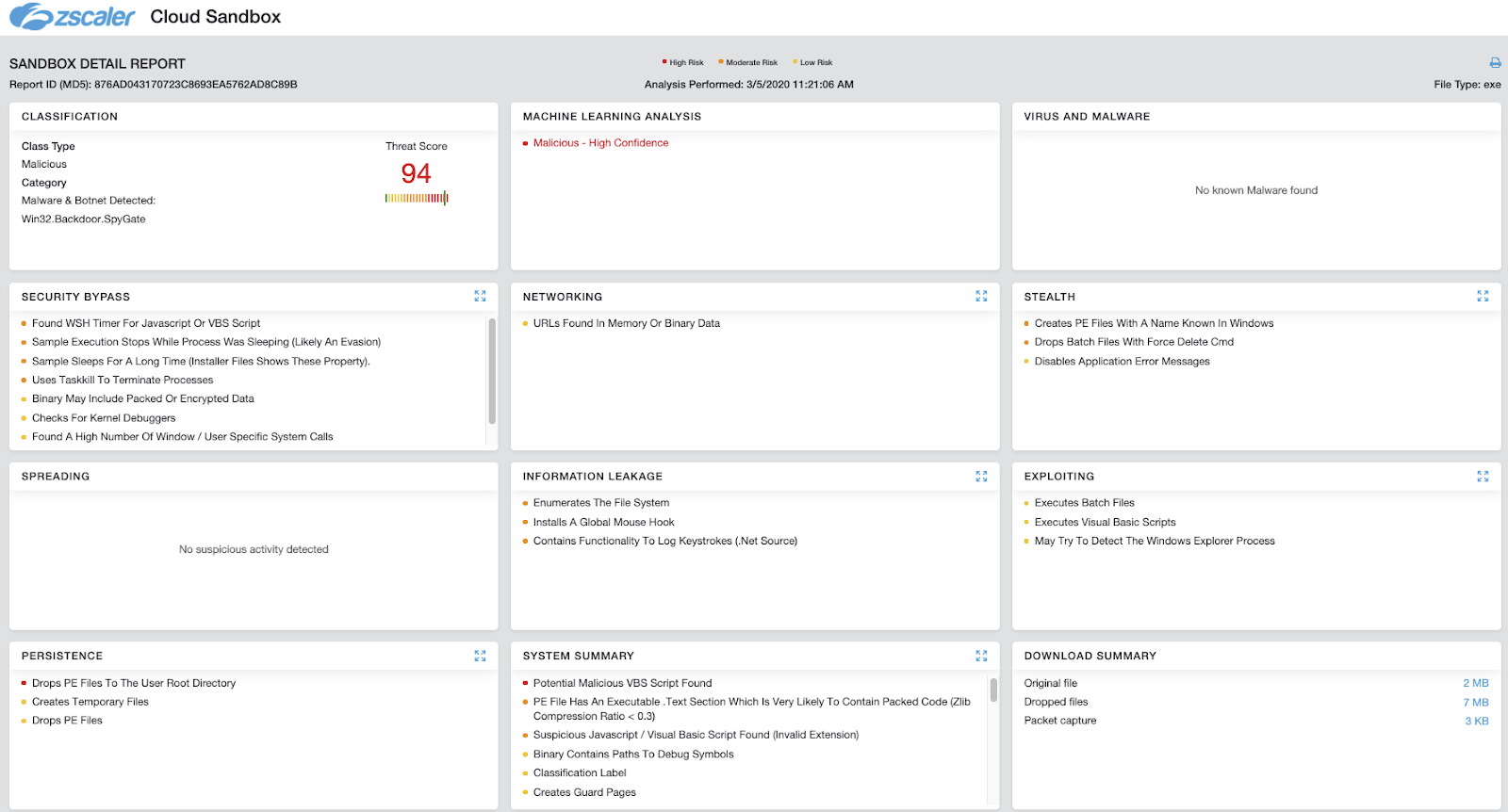
Task: Click "Found A High Number Of Window" entry
Action: pyautogui.click(x=183, y=437)
